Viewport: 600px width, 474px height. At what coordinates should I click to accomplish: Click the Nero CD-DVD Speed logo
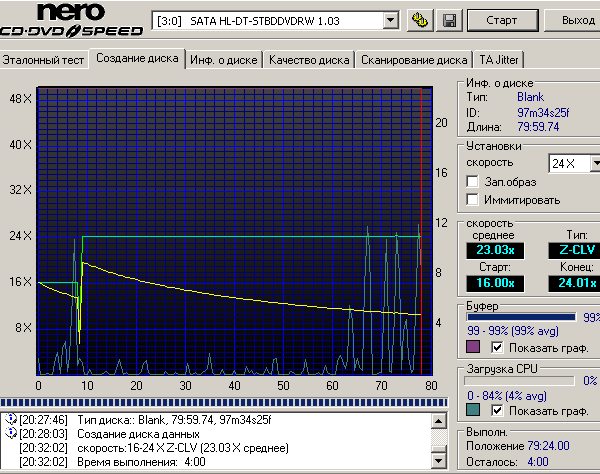coord(72,21)
